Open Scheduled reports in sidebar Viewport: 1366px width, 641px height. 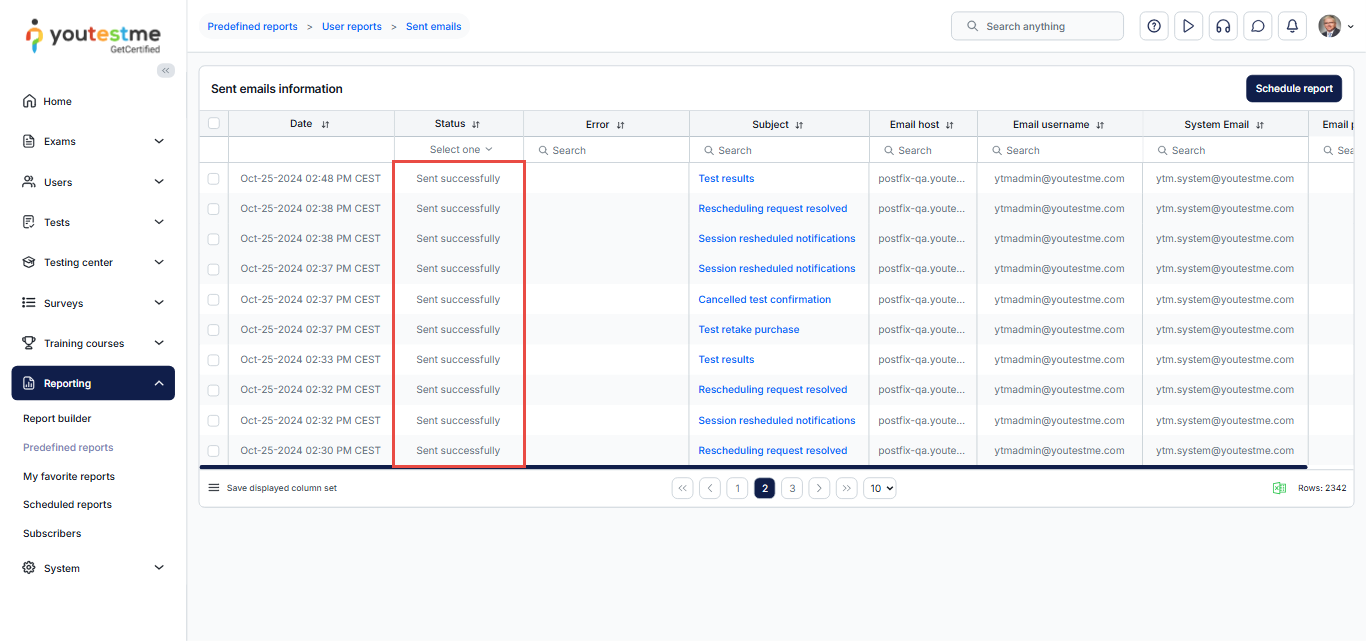[67, 505]
